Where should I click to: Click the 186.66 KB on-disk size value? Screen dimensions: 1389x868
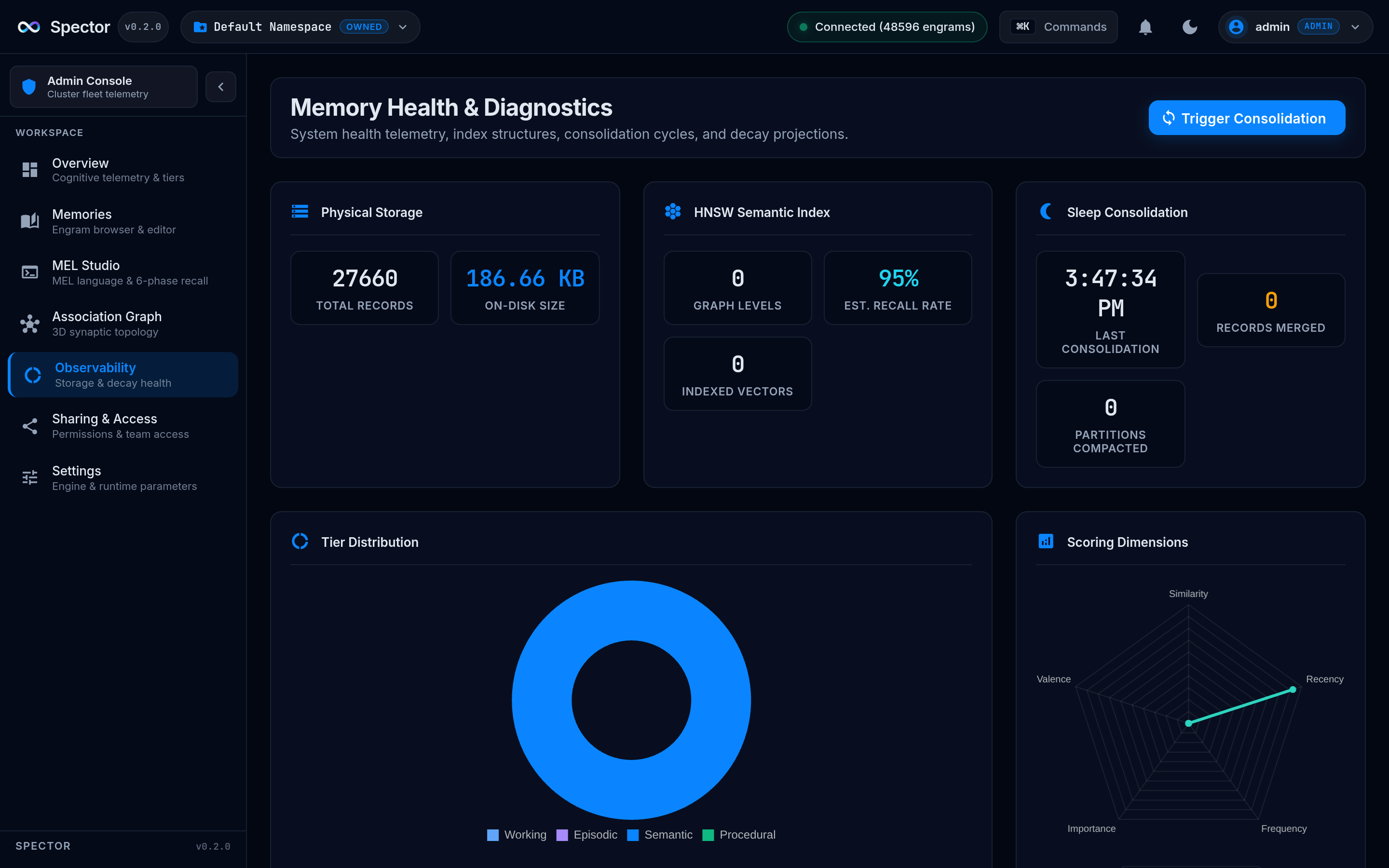(x=525, y=279)
